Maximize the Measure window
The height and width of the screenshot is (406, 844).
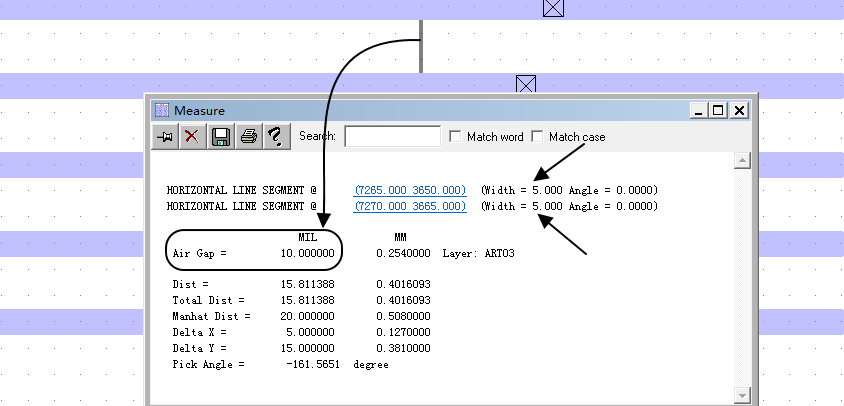tap(718, 110)
